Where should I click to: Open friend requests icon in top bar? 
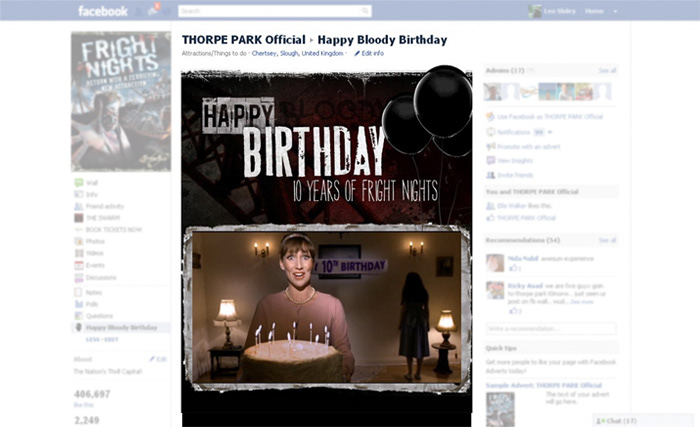click(x=140, y=11)
